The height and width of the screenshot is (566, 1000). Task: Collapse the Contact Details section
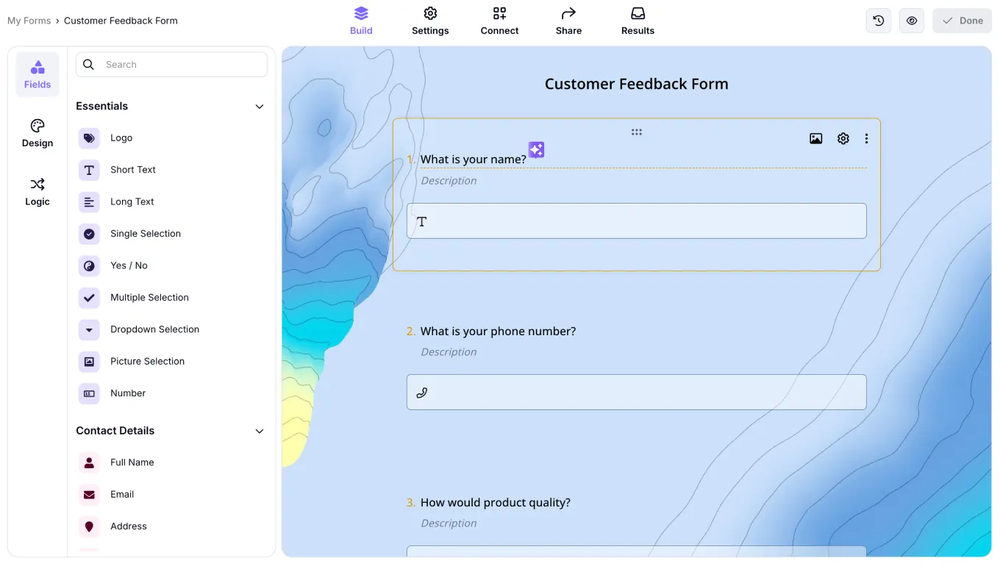coord(259,432)
